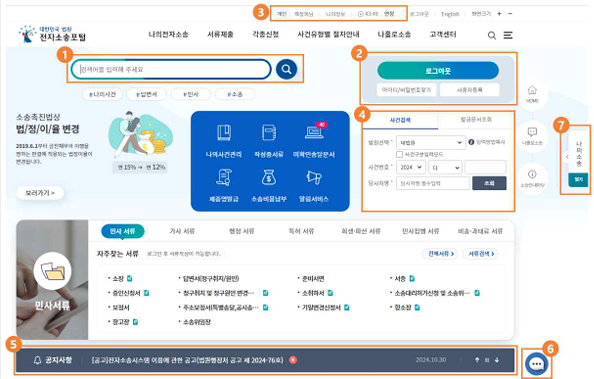This screenshot has width=594, height=379.
Task: Focus the case number input field
Action: pyautogui.click(x=485, y=167)
